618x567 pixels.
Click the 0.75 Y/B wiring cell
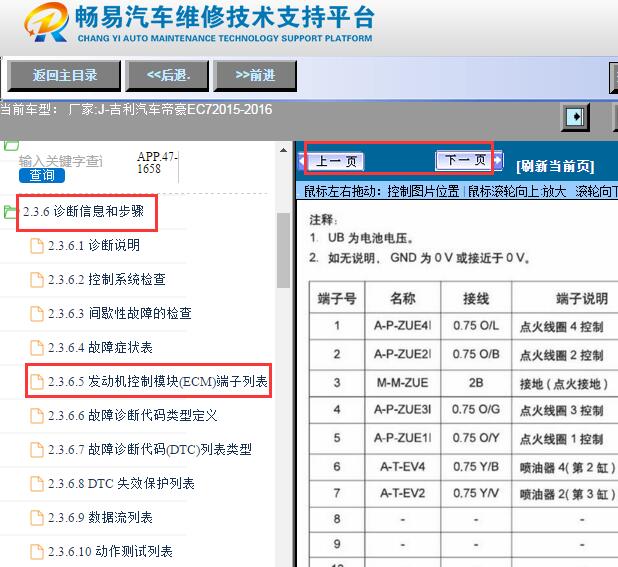(476, 467)
